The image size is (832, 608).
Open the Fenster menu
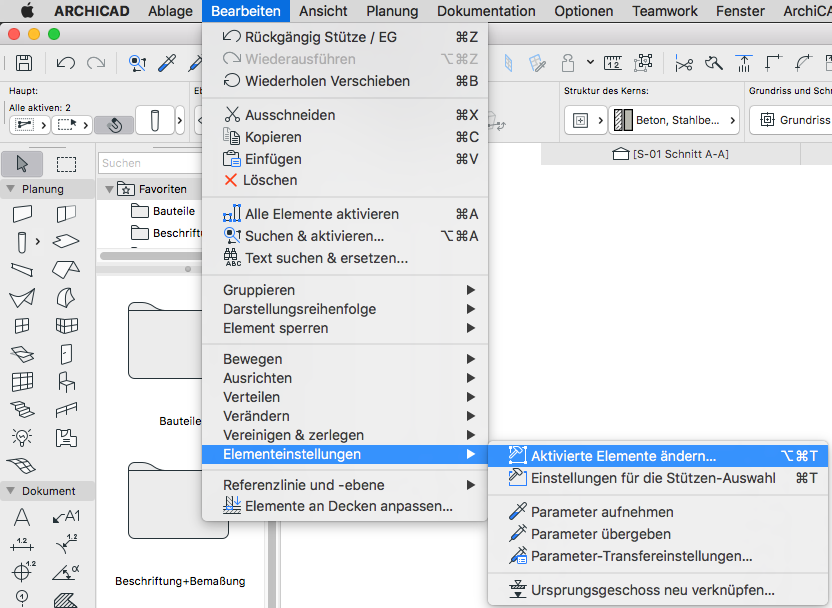click(740, 11)
